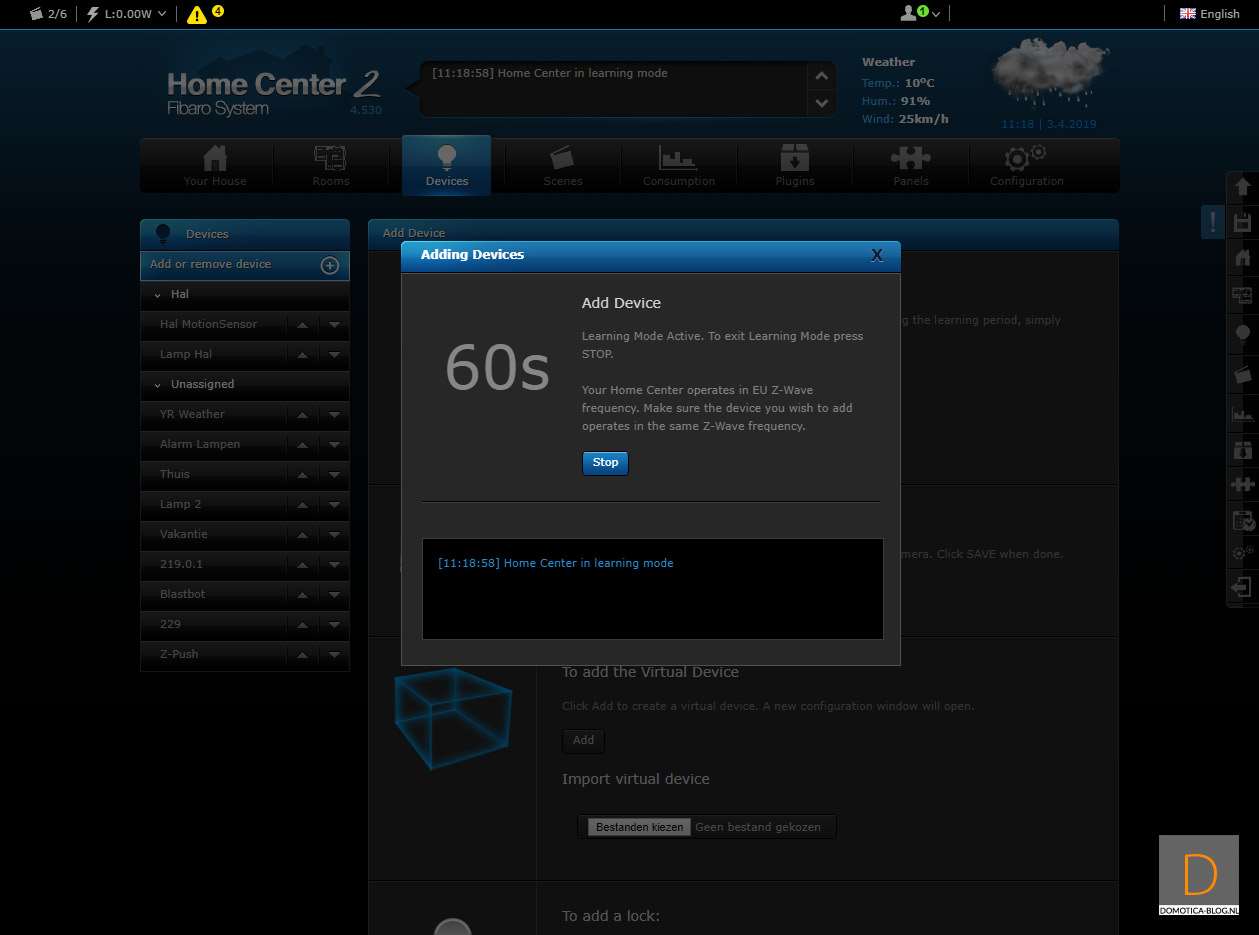Open the Configuration tab
This screenshot has width=1259, height=935.
point(1027,166)
